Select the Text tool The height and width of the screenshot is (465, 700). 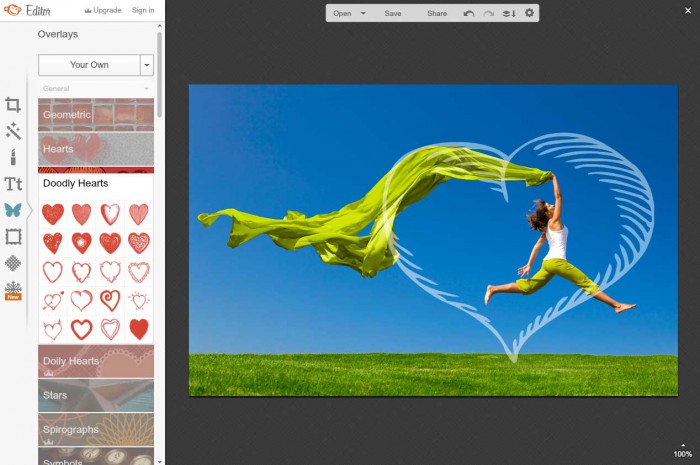click(x=13, y=184)
